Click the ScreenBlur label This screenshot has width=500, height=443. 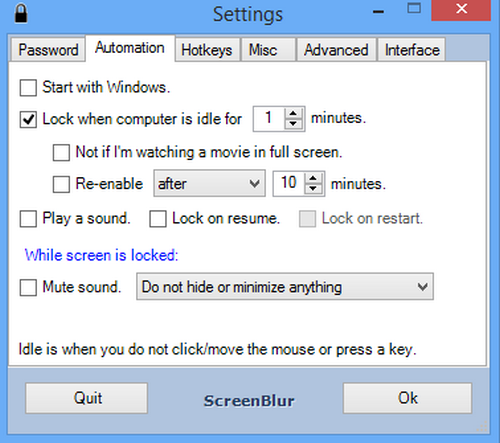[249, 401]
